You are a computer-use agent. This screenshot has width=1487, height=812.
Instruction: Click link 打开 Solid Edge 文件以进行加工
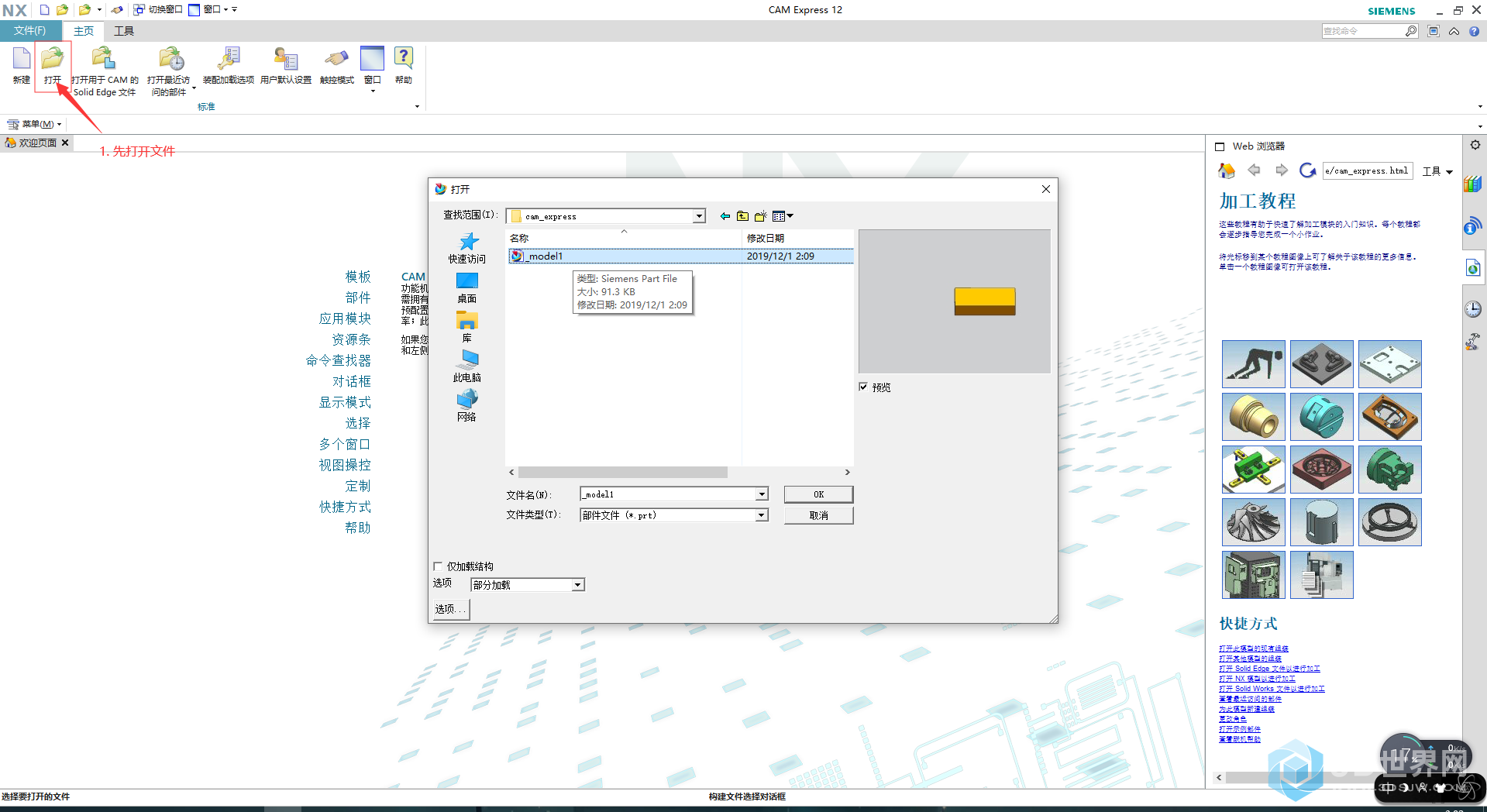tap(1269, 669)
